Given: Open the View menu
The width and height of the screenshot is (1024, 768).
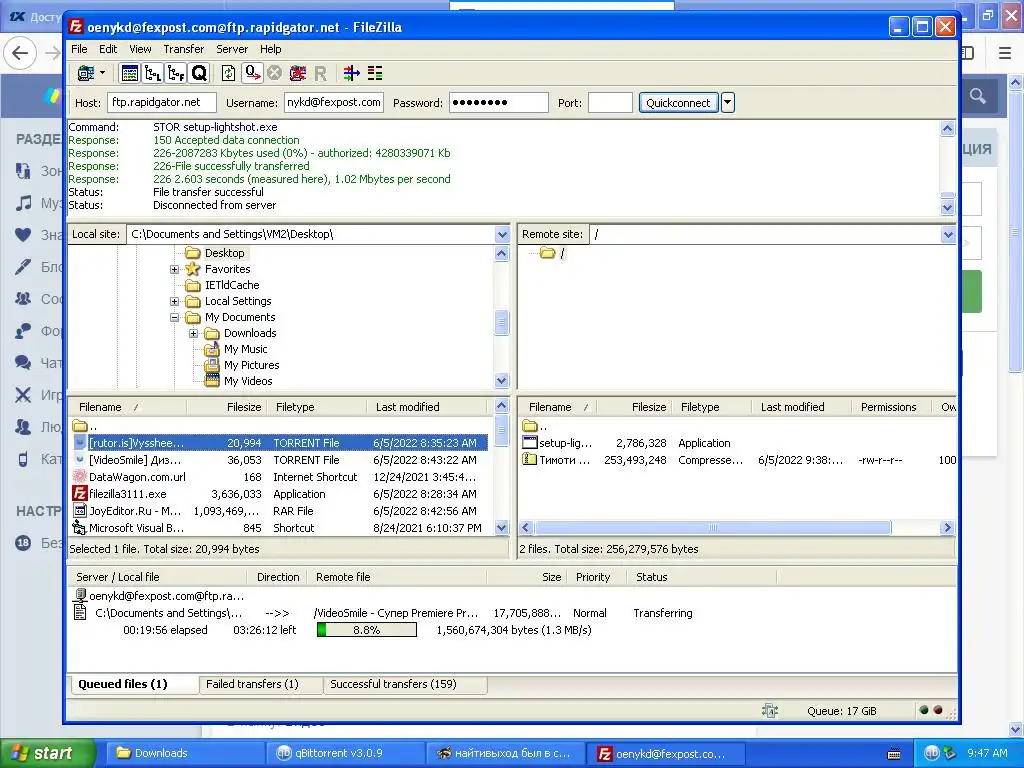Looking at the screenshot, I should [x=140, y=49].
